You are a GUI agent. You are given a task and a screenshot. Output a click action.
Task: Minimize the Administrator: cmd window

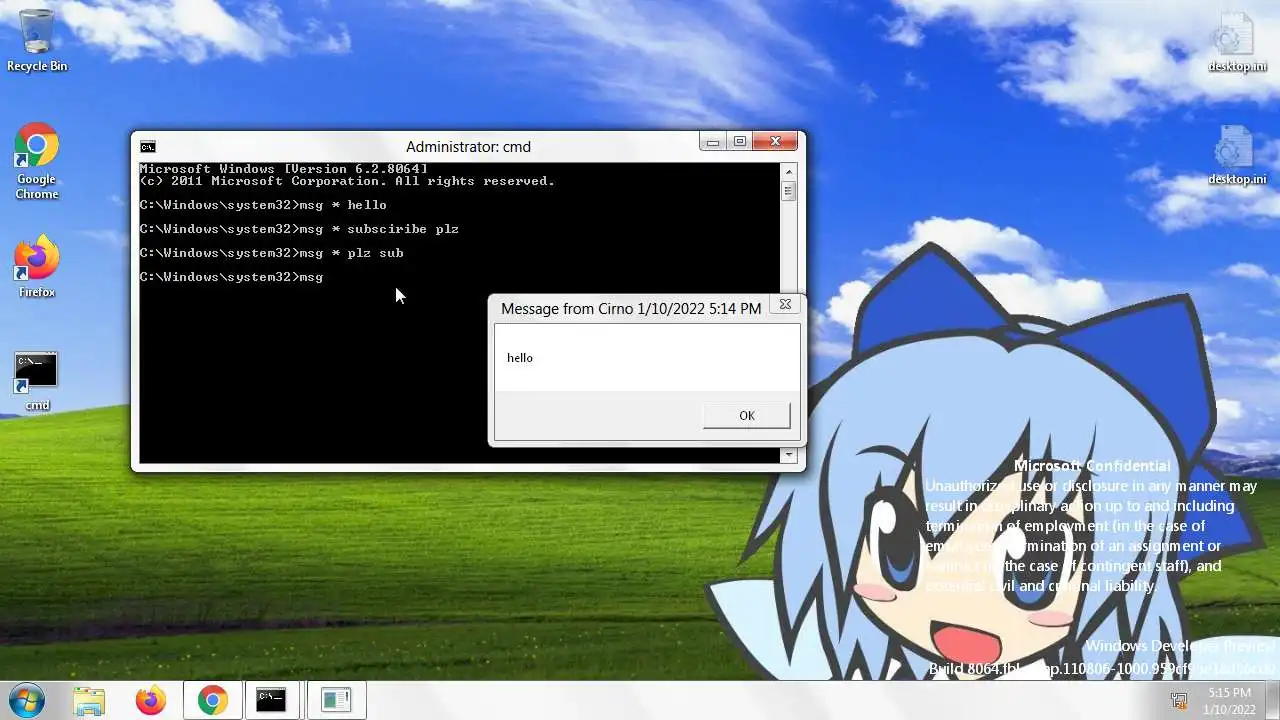point(713,142)
